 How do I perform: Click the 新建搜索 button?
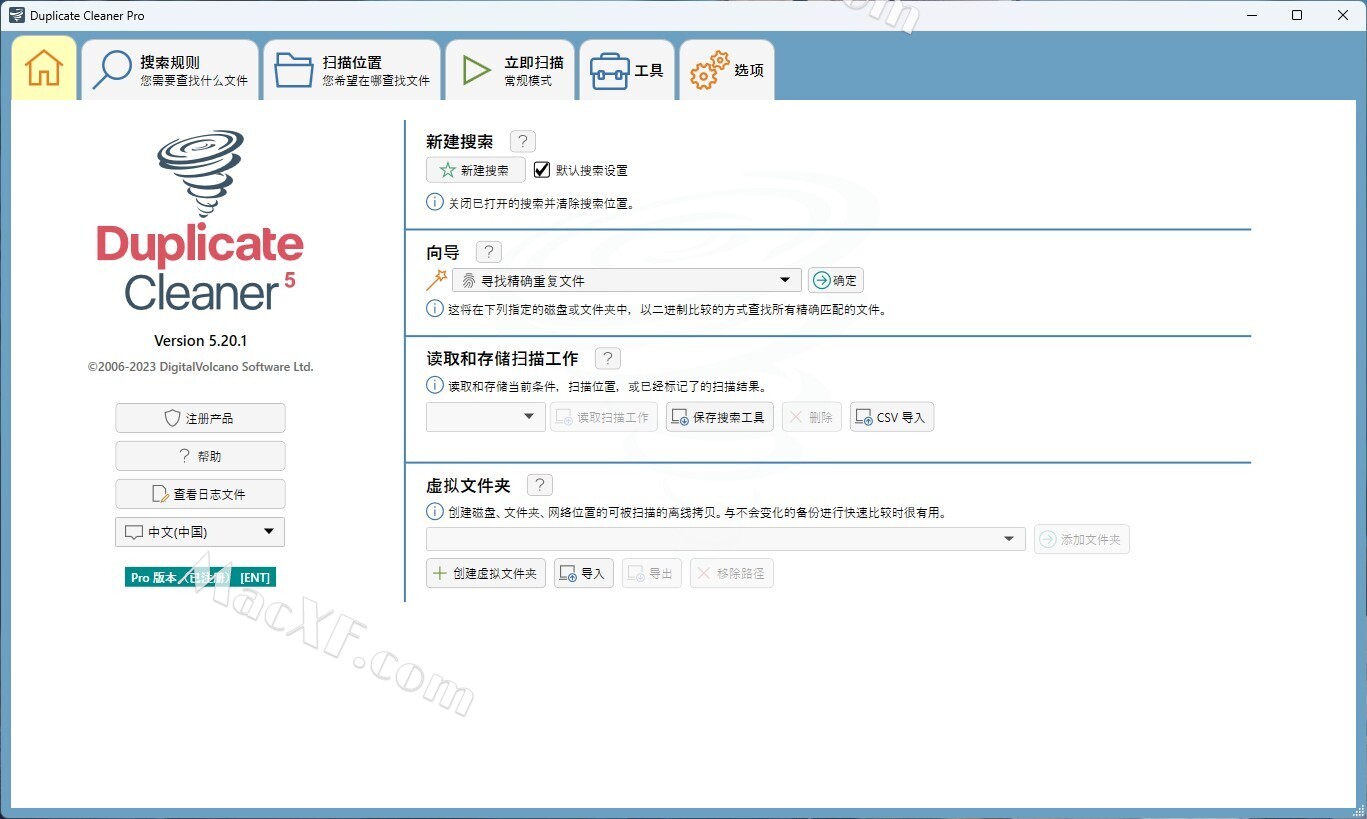click(476, 170)
